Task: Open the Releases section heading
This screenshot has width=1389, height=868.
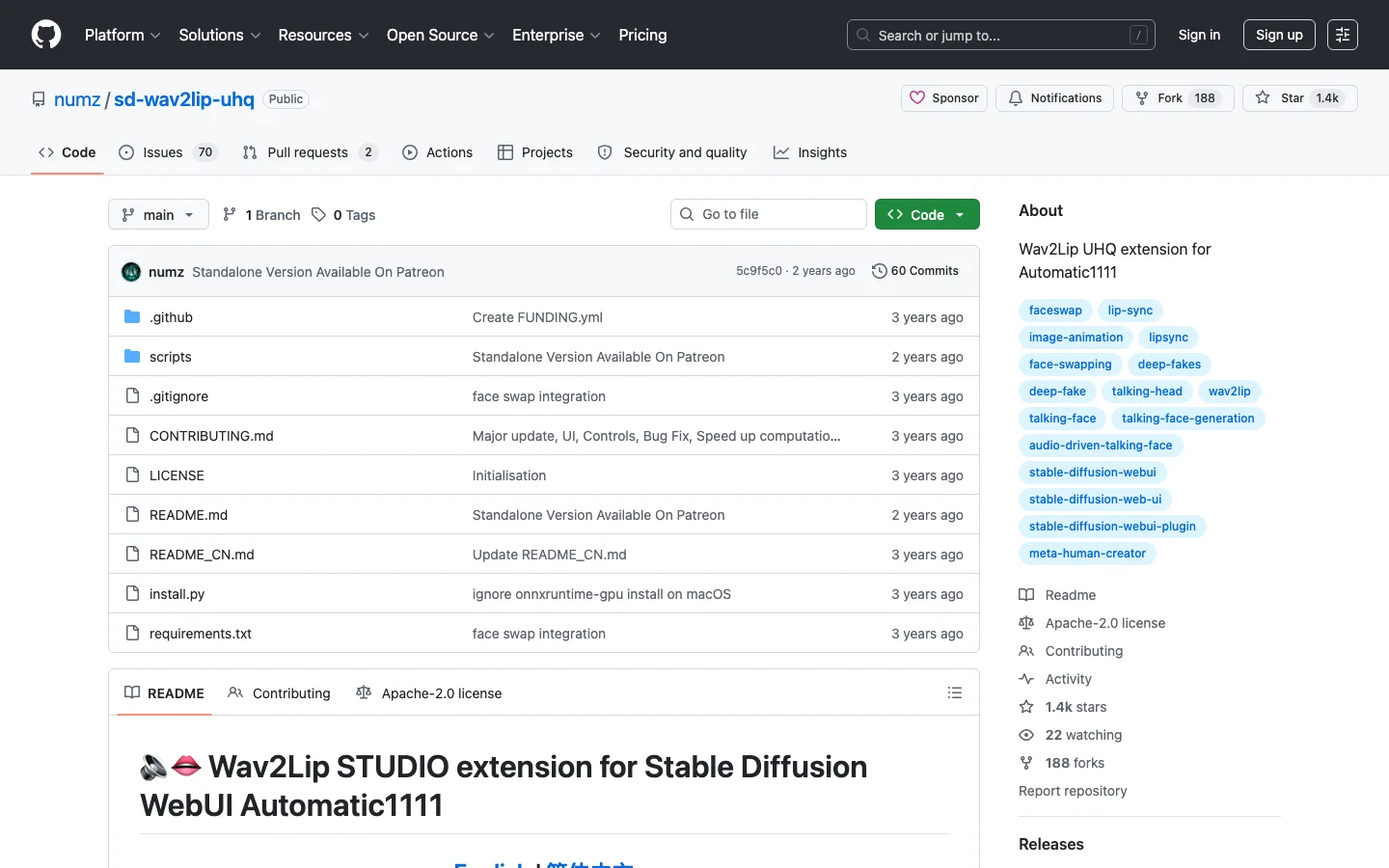Action: [1051, 844]
